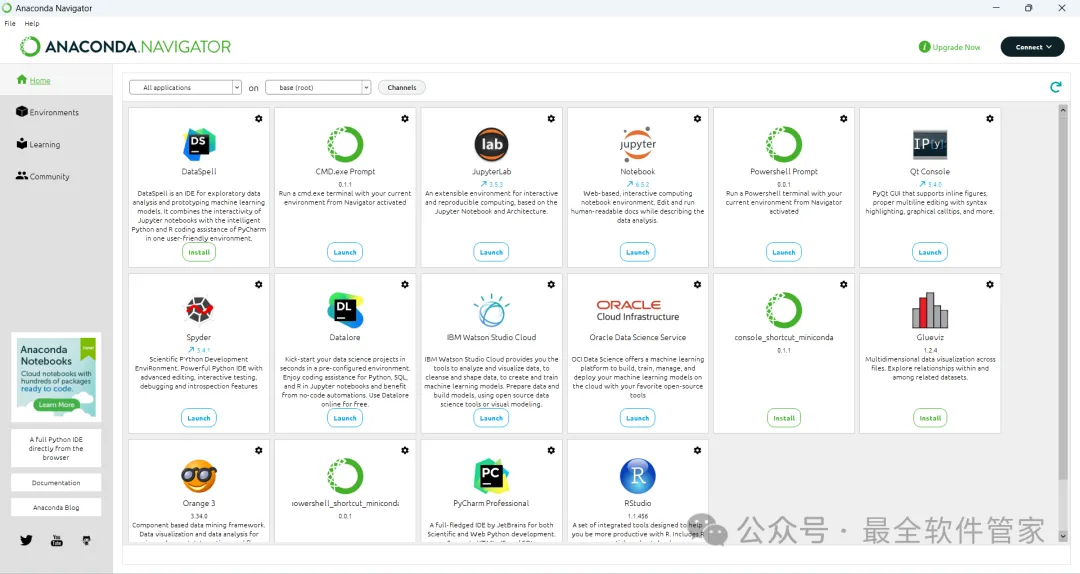
Task: Open Qt Console tile gear options
Action: 990,119
